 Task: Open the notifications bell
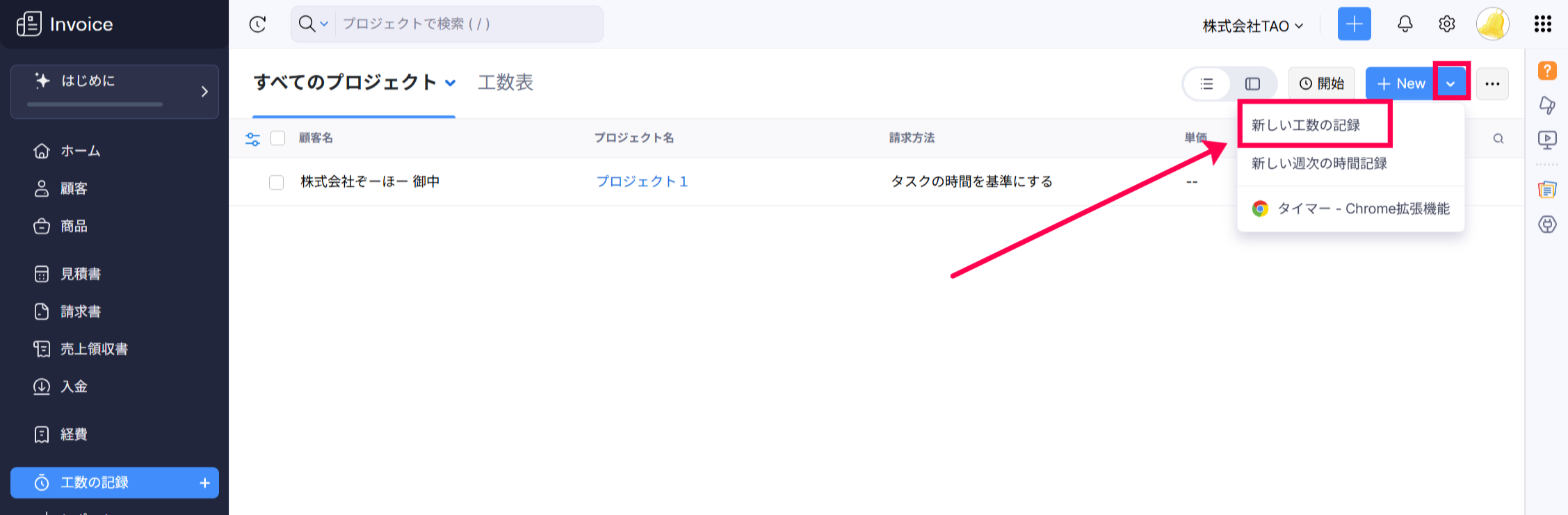point(1405,24)
